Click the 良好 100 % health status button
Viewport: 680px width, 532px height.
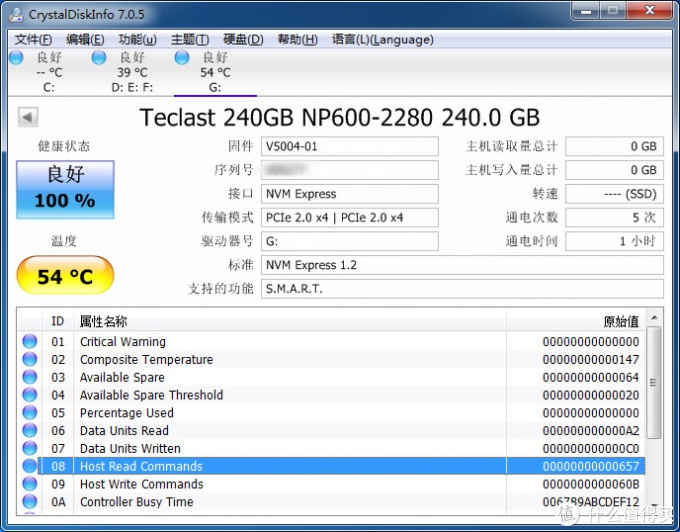click(65, 189)
